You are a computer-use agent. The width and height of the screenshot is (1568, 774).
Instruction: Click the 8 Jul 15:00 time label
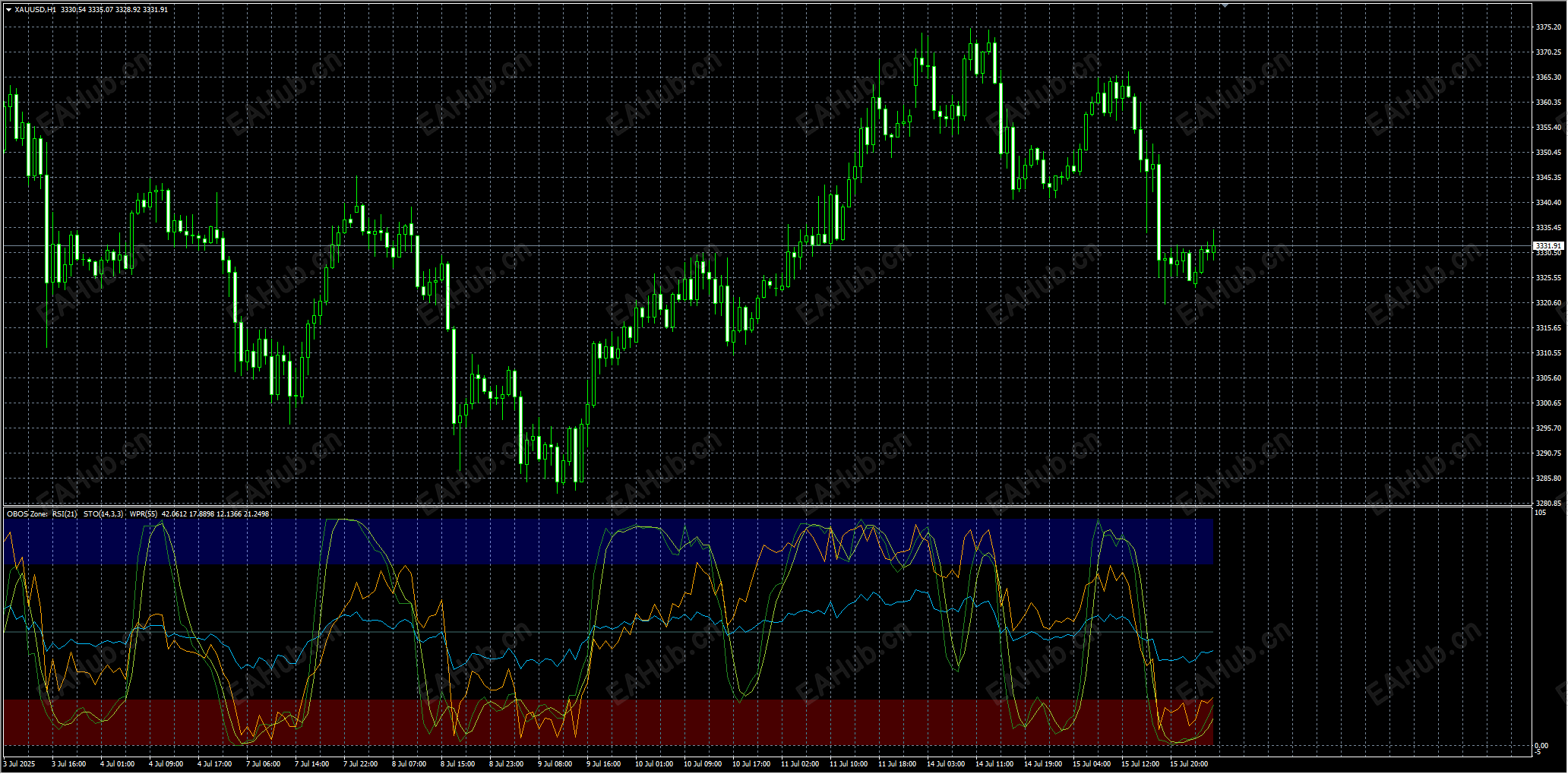(458, 764)
